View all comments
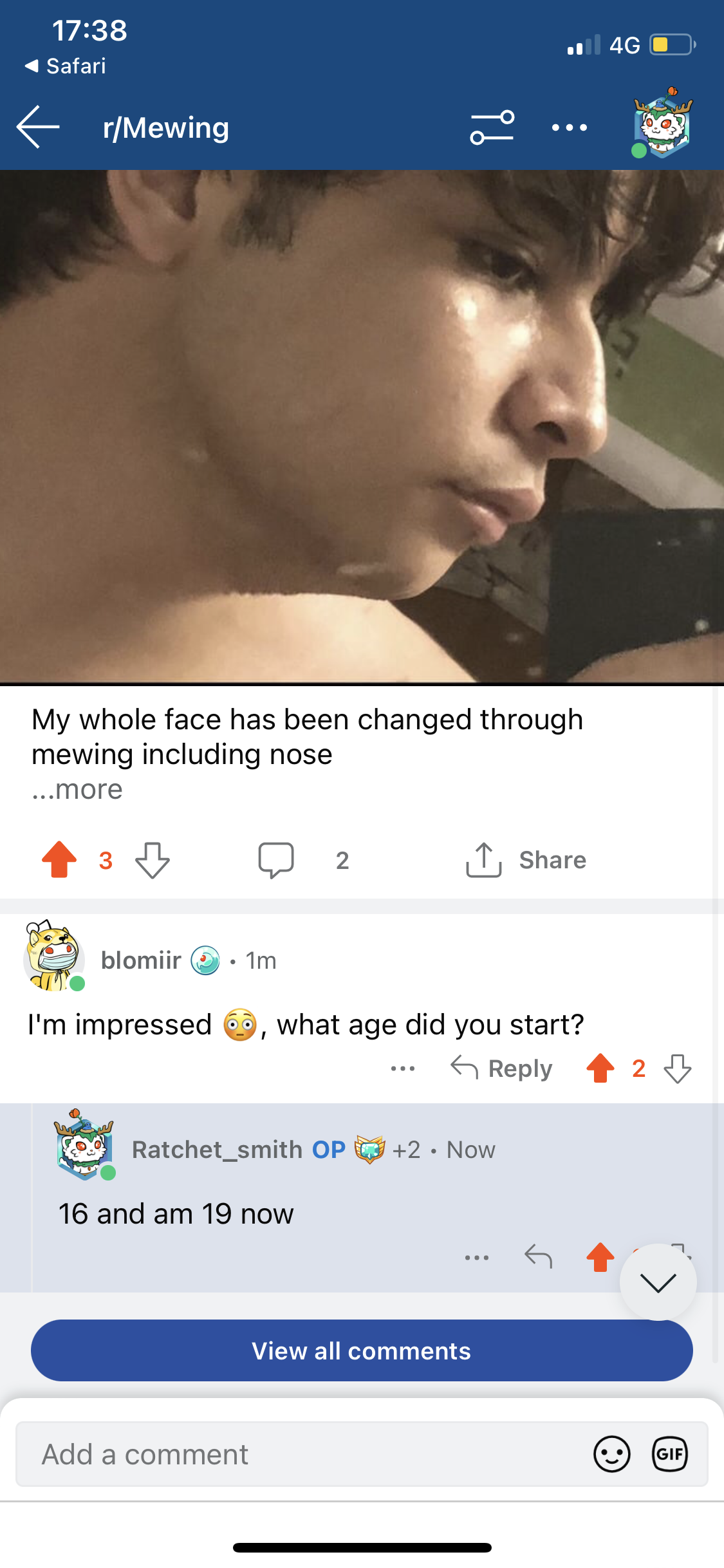 (362, 1350)
